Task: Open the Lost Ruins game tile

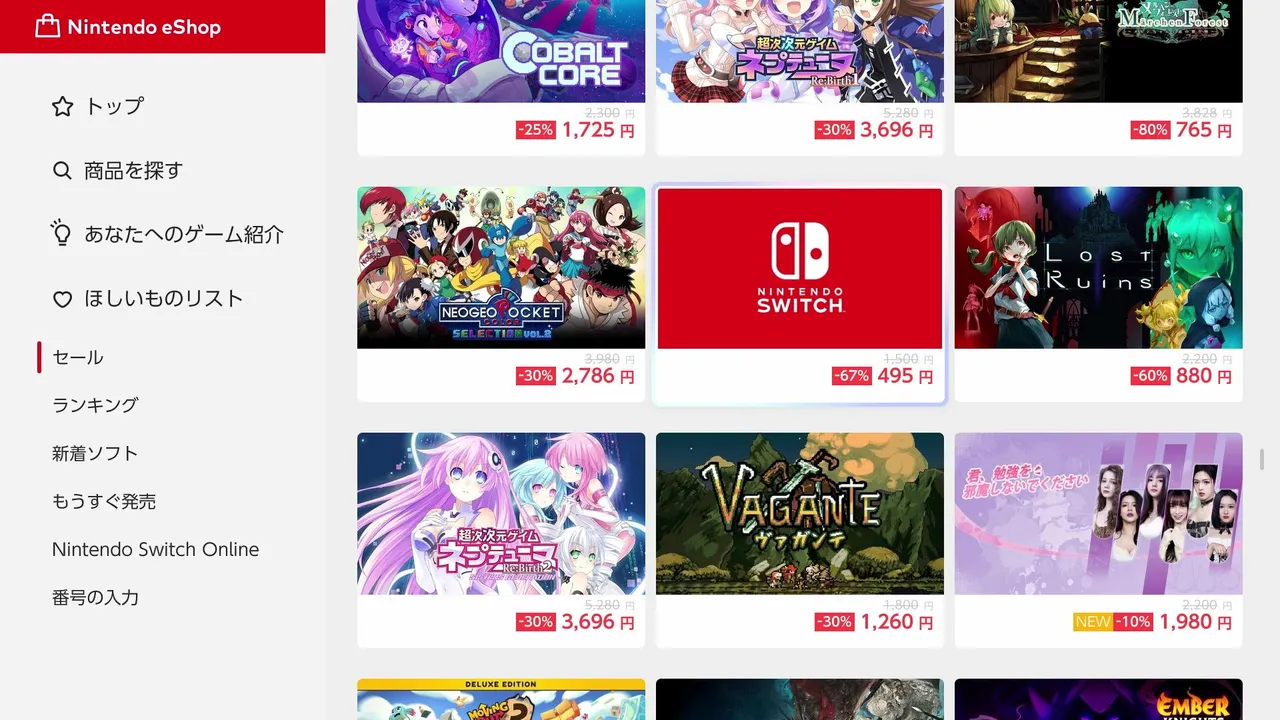Action: (x=1098, y=294)
